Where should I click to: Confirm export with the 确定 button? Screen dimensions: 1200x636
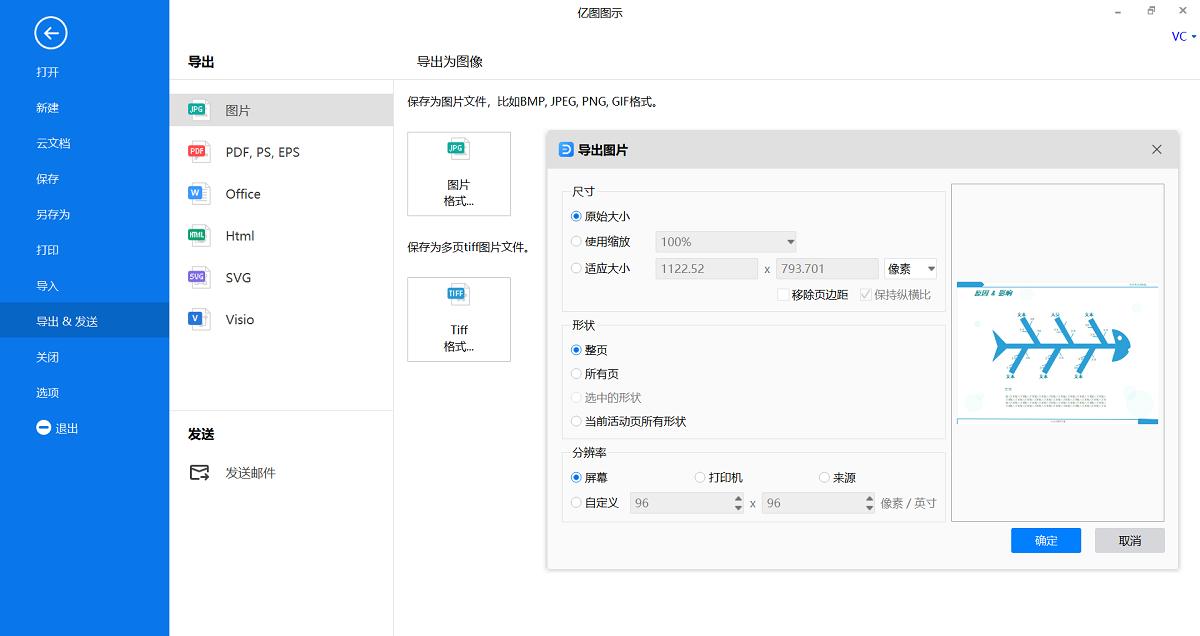1045,540
